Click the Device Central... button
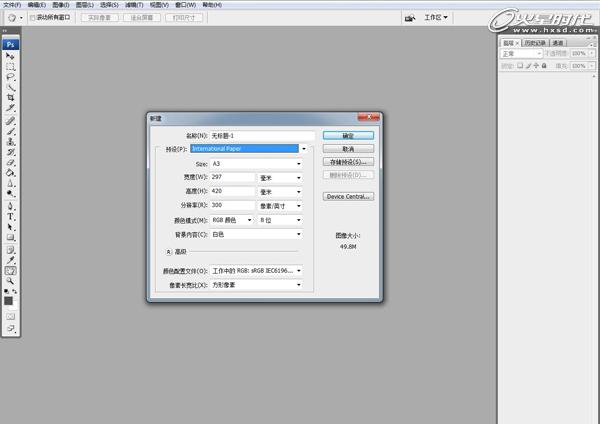This screenshot has height=424, width=600. point(348,196)
